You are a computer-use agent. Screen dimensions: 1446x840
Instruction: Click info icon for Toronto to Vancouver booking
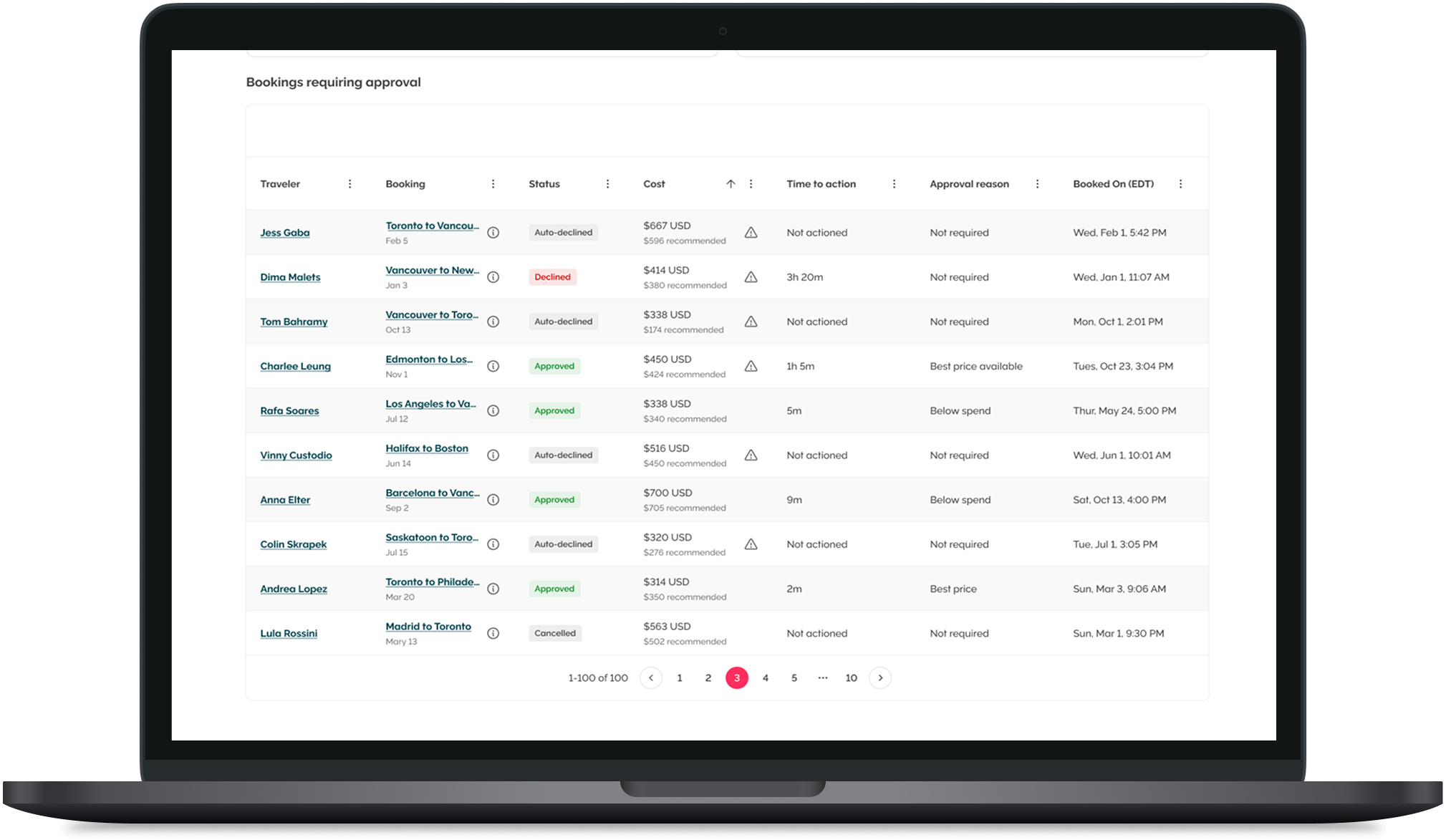click(493, 233)
